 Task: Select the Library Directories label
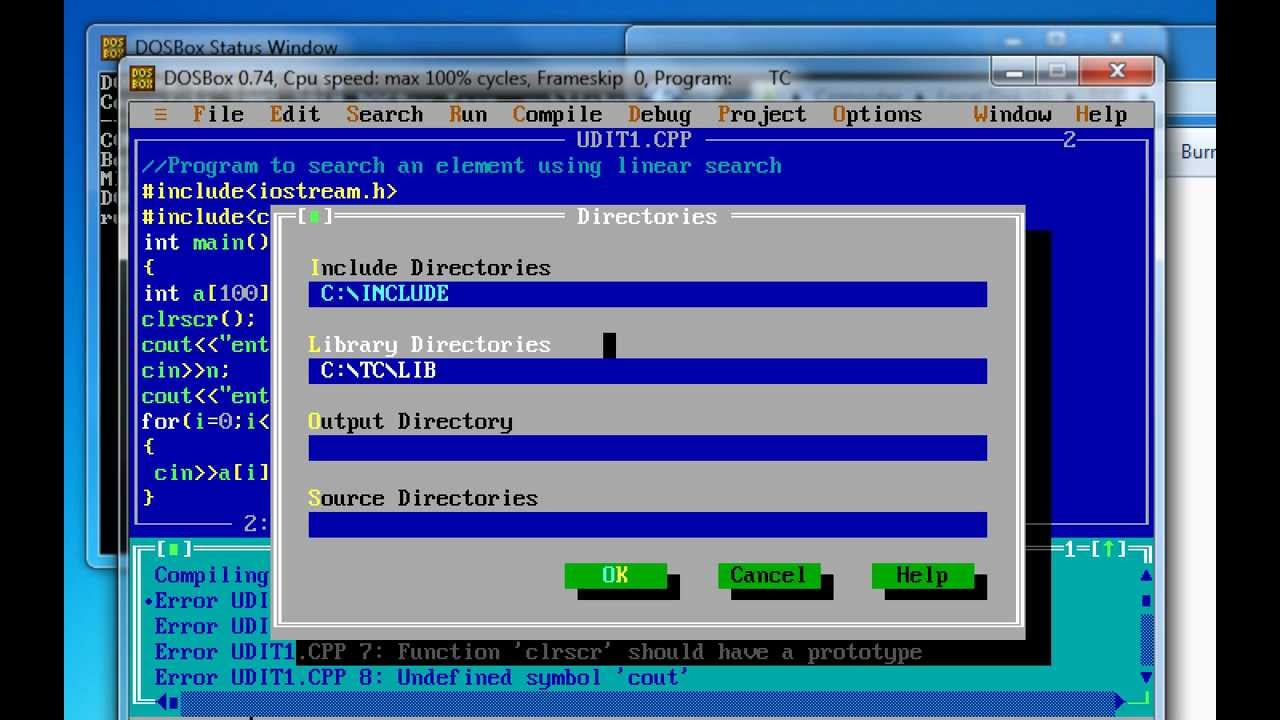click(x=430, y=345)
